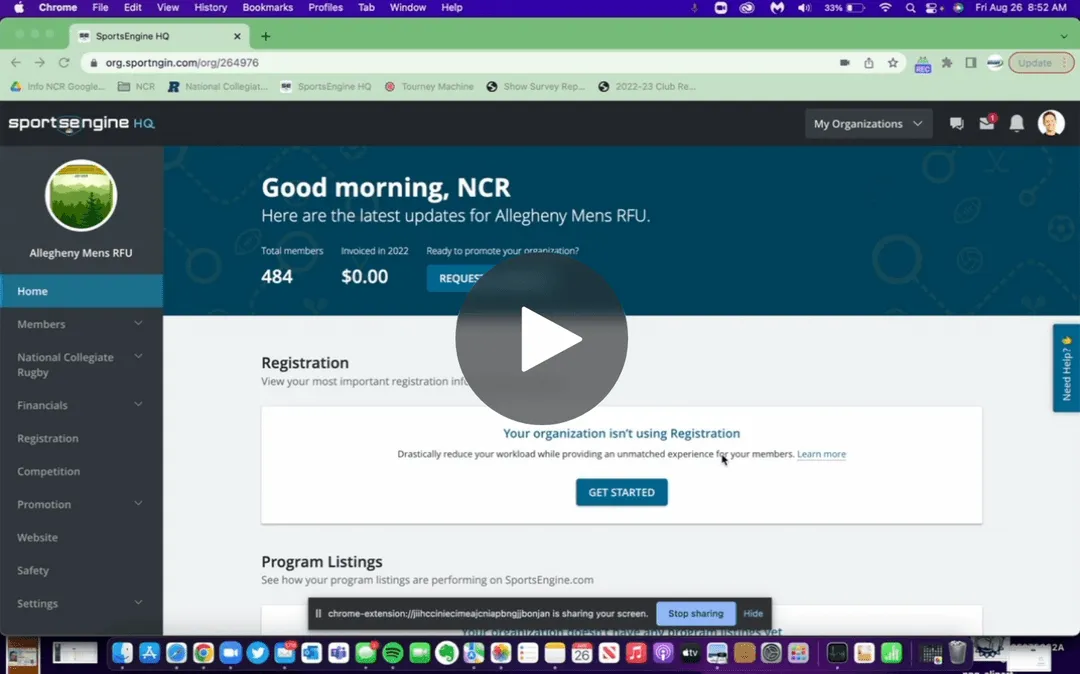Click the GET STARTED button
The image size is (1080, 674).
click(x=621, y=492)
